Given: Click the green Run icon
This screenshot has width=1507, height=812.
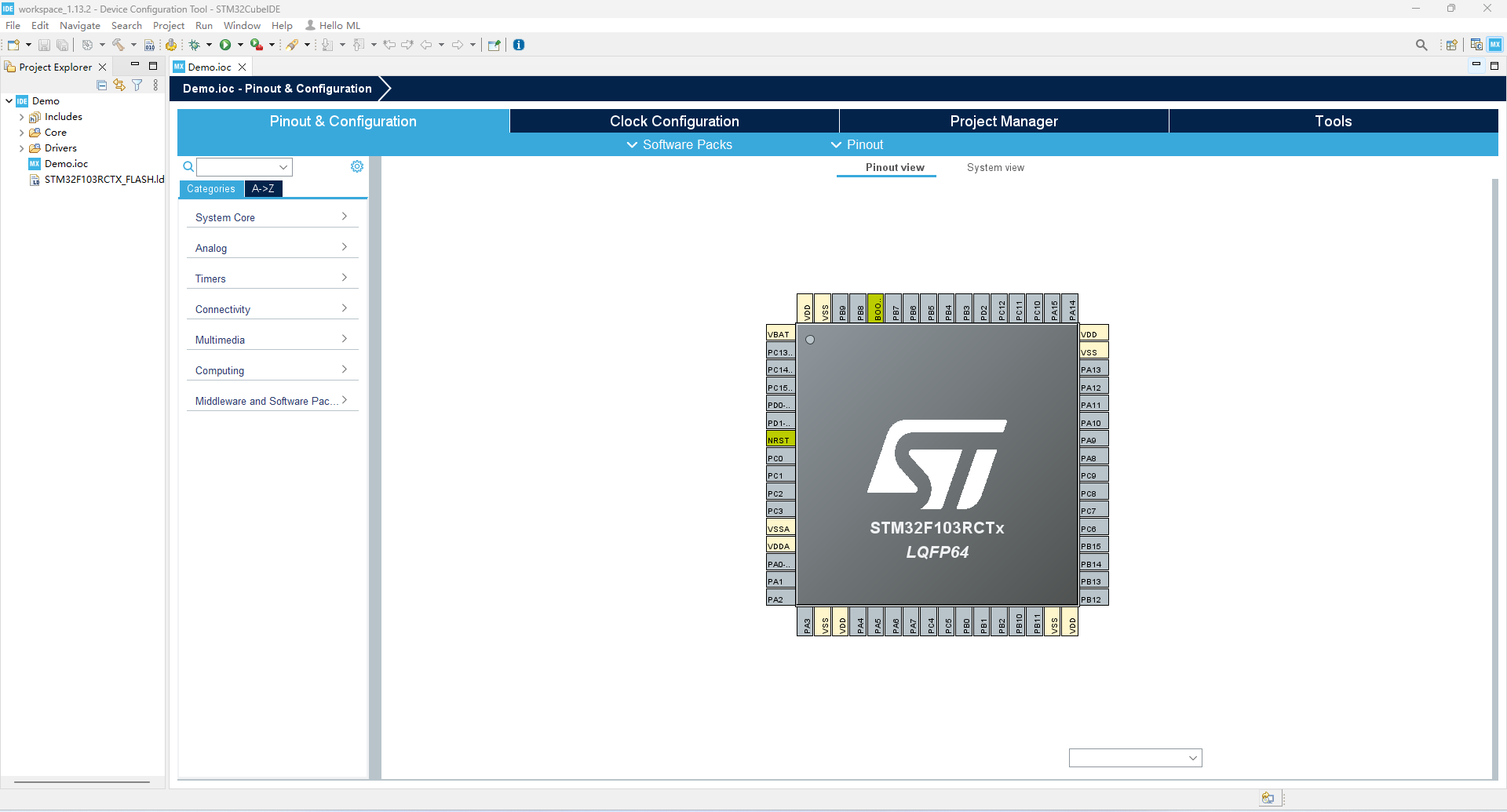Looking at the screenshot, I should point(225,45).
